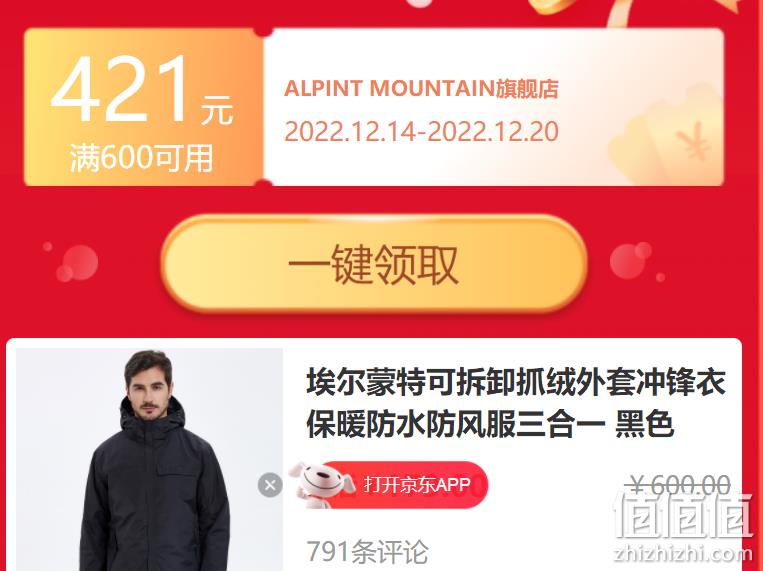The height and width of the screenshot is (571, 763).
Task: Click the gold coin icon at top
Action: [x=555, y=7]
